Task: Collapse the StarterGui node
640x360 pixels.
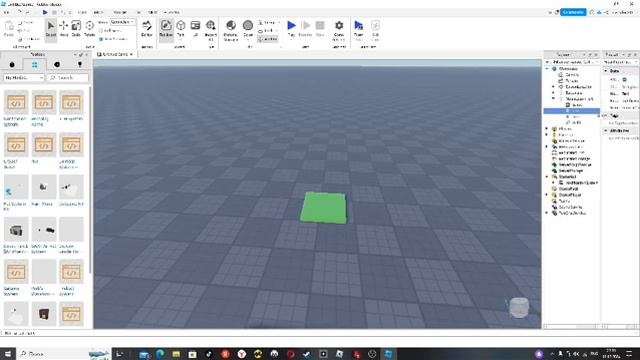Action: tap(547, 177)
